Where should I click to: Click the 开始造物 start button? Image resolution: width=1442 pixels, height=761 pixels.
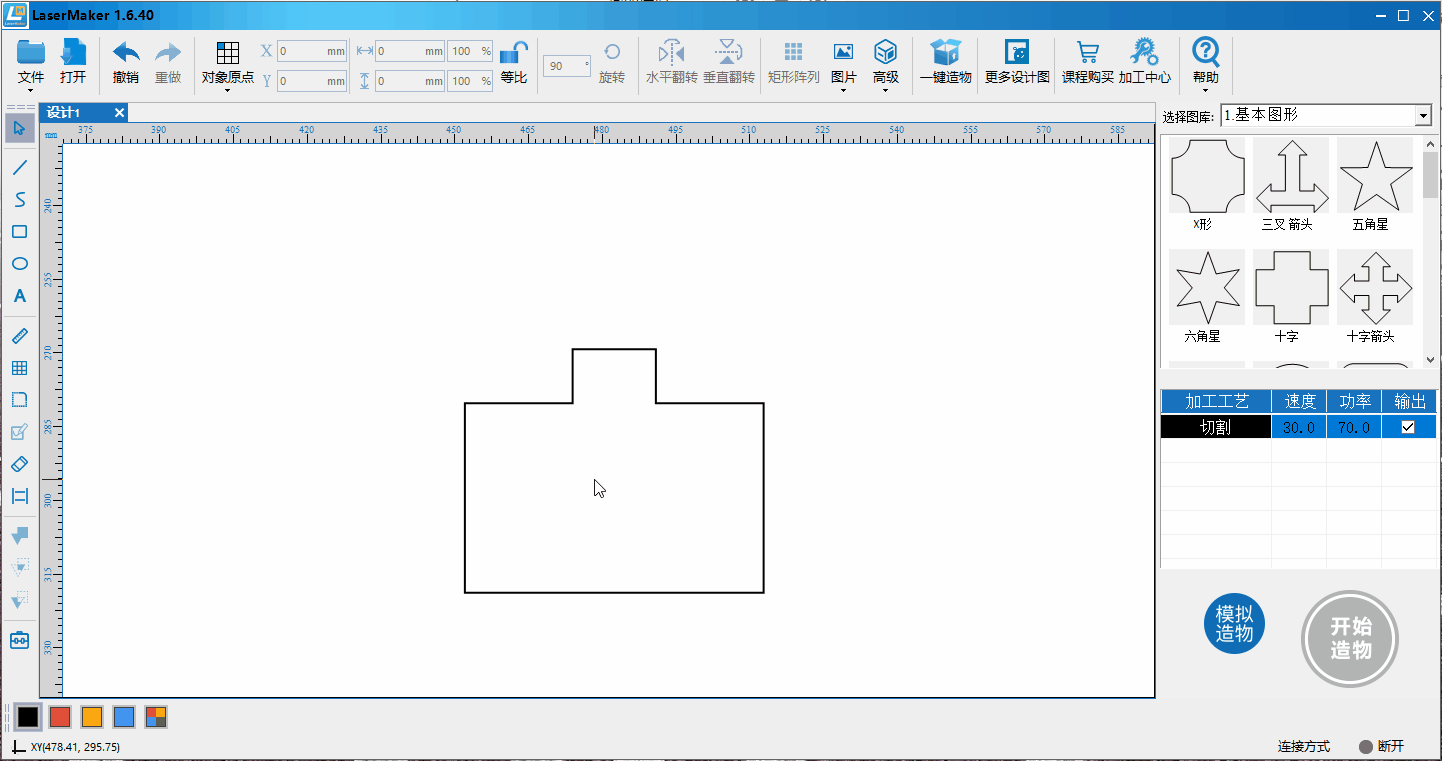click(x=1350, y=638)
